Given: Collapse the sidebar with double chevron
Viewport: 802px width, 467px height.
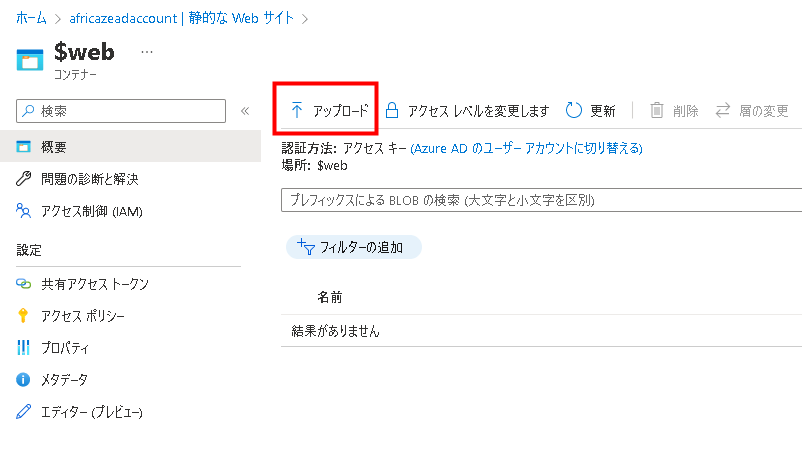Looking at the screenshot, I should [245, 111].
